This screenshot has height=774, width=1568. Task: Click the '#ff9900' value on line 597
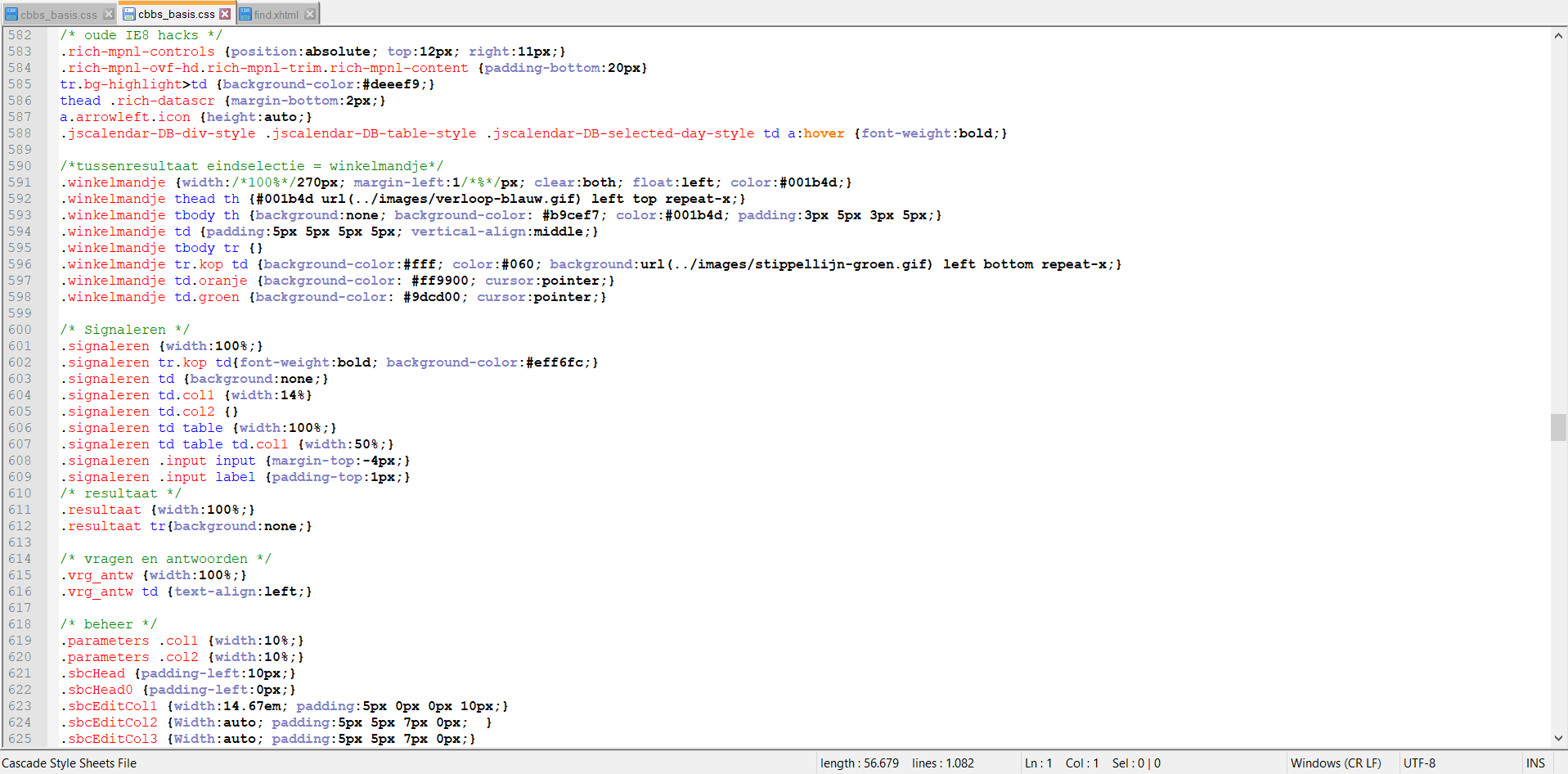[439, 281]
